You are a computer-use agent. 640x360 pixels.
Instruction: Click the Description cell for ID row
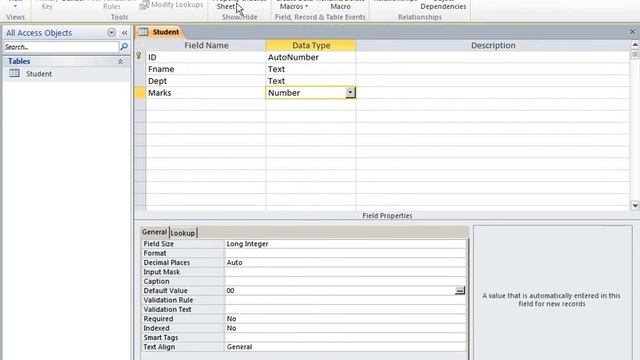493,57
